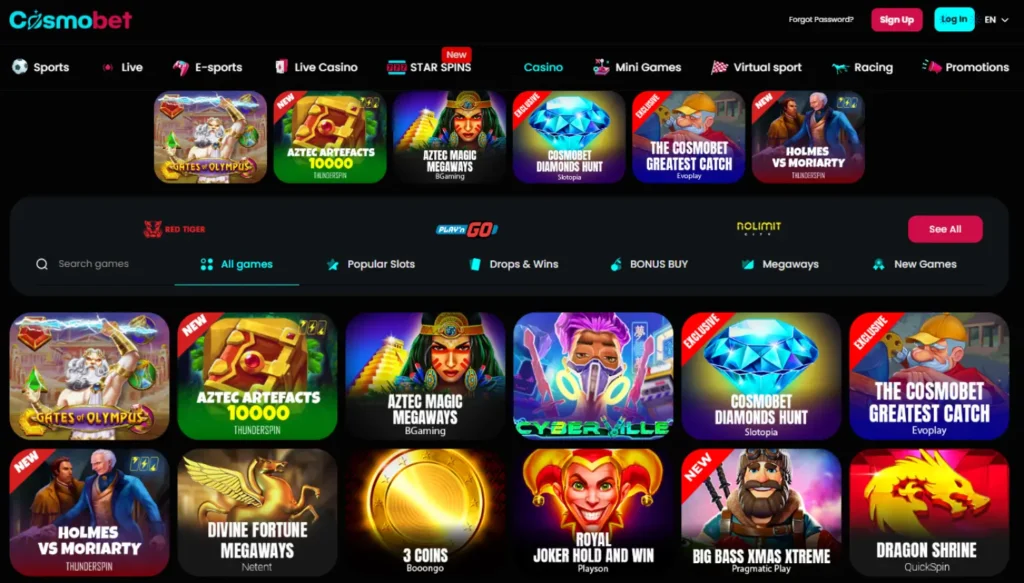The image size is (1024, 583).
Task: Click the soccer ball Sports icon
Action: 20,67
